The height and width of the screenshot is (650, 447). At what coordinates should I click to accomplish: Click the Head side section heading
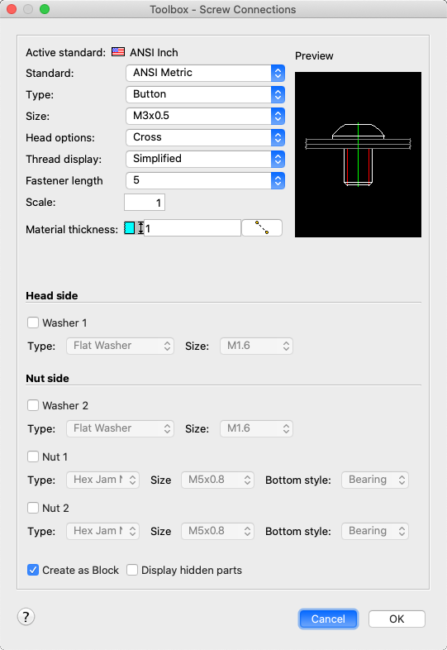click(x=52, y=296)
